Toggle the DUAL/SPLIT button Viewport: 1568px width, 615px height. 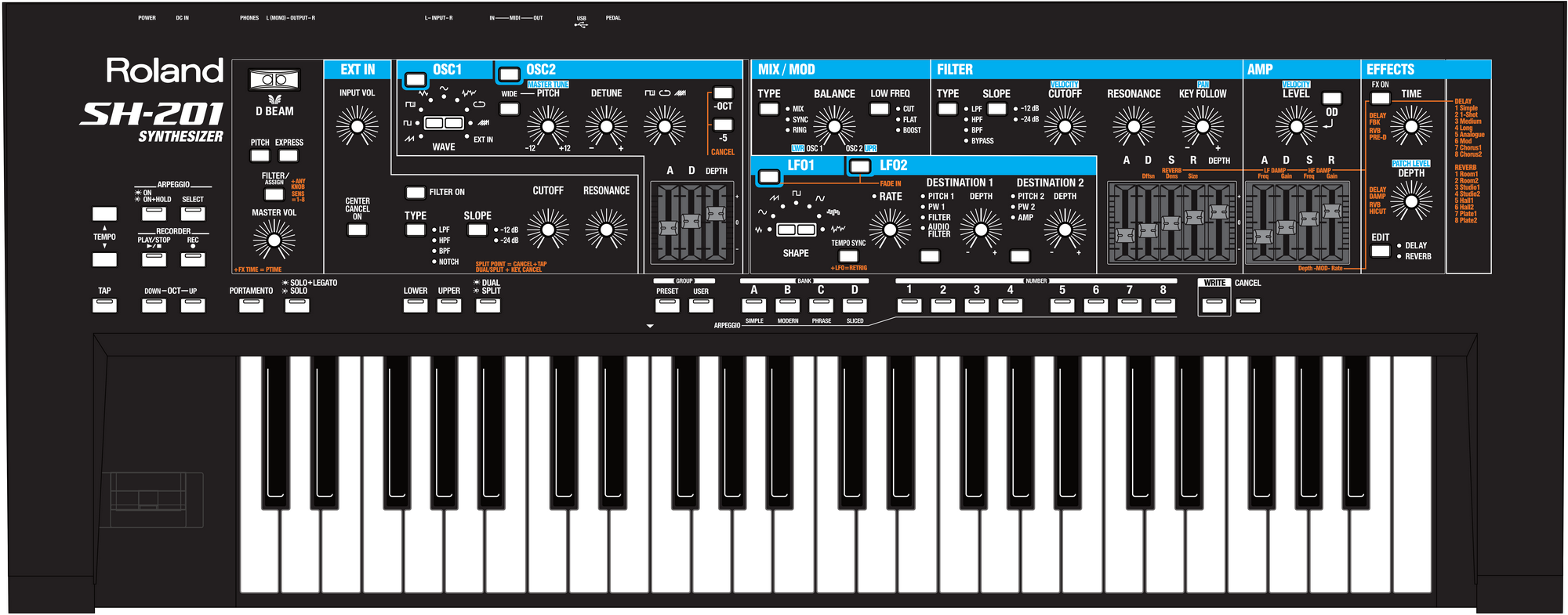488,305
